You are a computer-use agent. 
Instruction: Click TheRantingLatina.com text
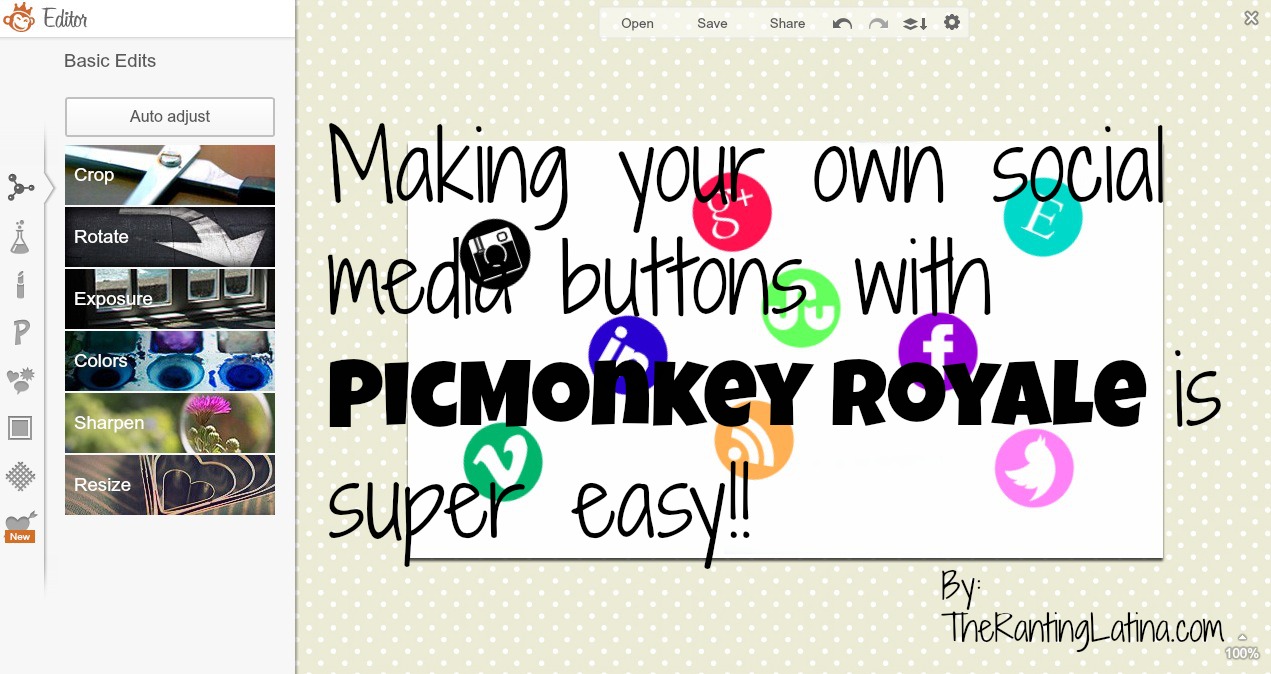pos(1082,629)
